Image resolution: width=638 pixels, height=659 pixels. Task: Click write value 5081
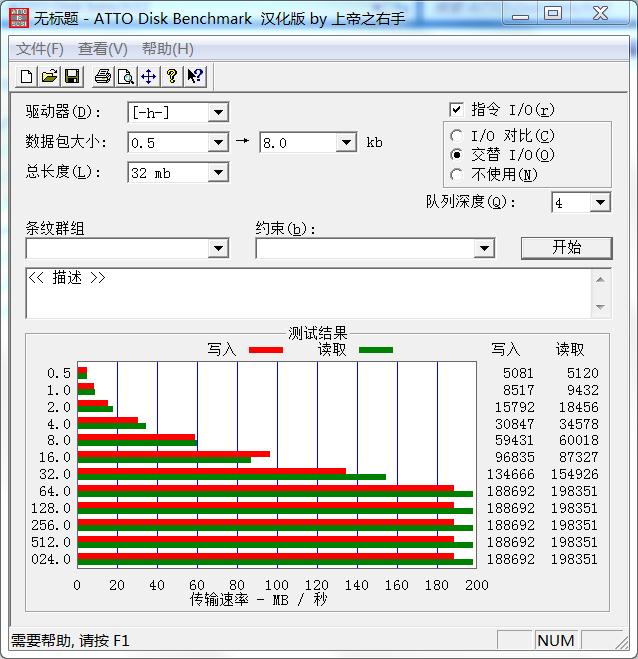[x=518, y=373]
